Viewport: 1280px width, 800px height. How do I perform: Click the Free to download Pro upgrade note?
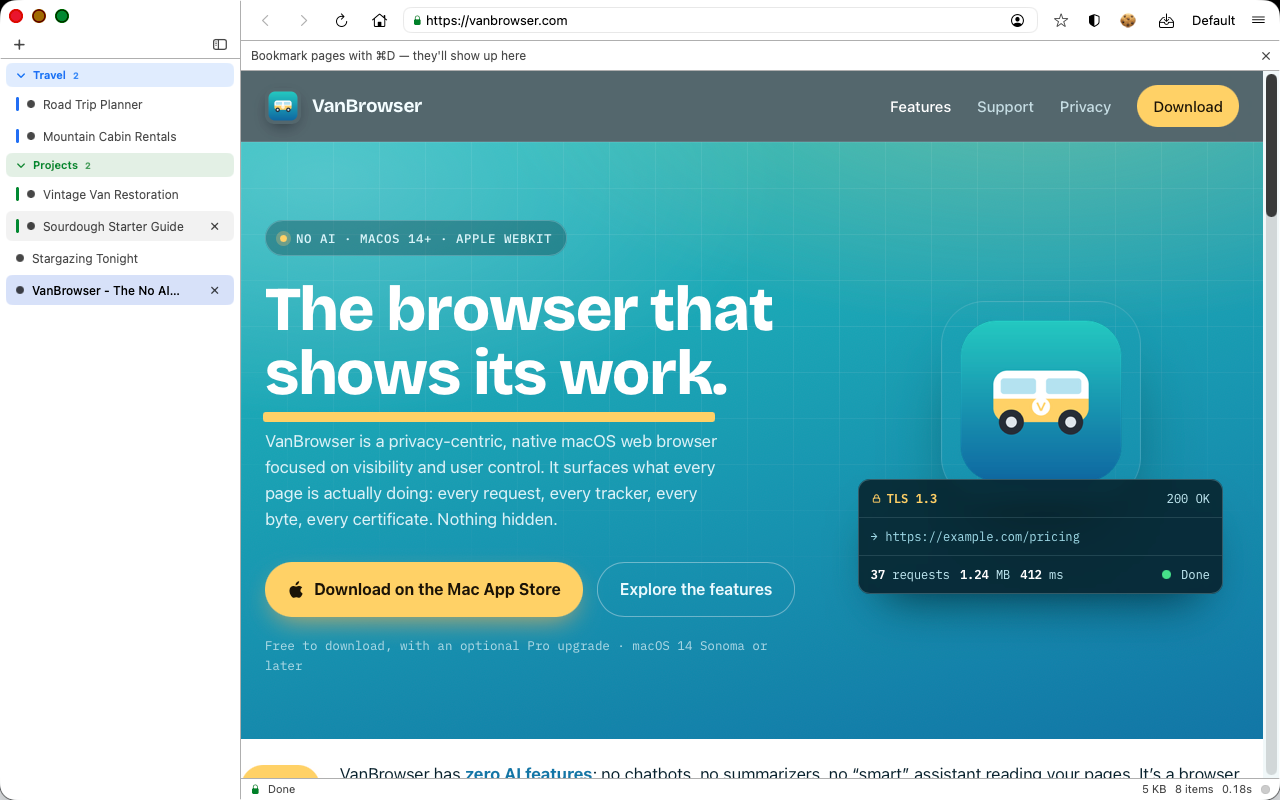(x=516, y=655)
